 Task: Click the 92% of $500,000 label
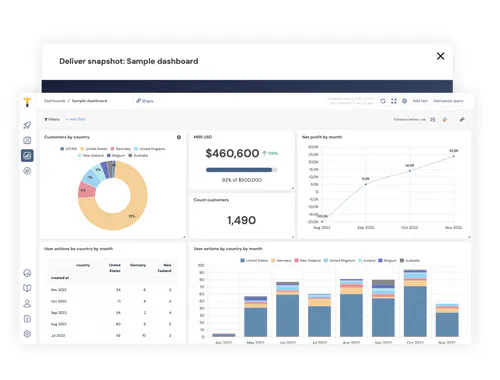pos(242,180)
